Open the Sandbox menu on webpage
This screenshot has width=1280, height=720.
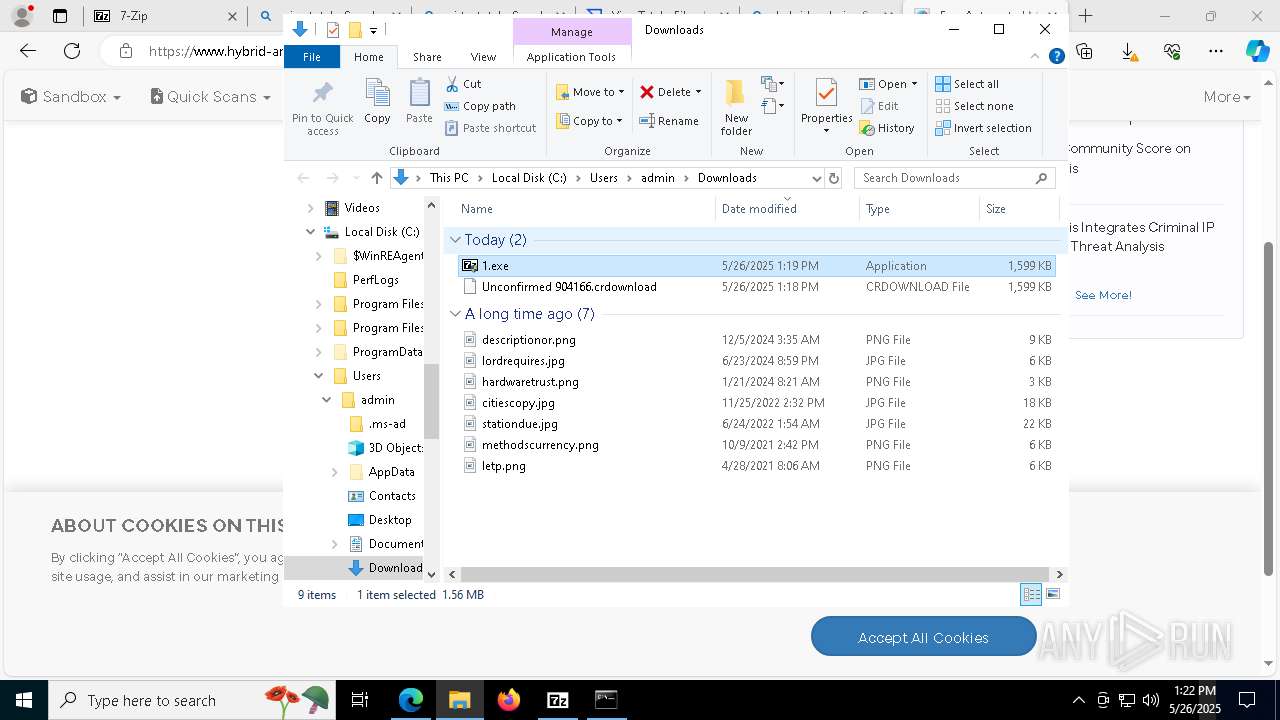70,96
